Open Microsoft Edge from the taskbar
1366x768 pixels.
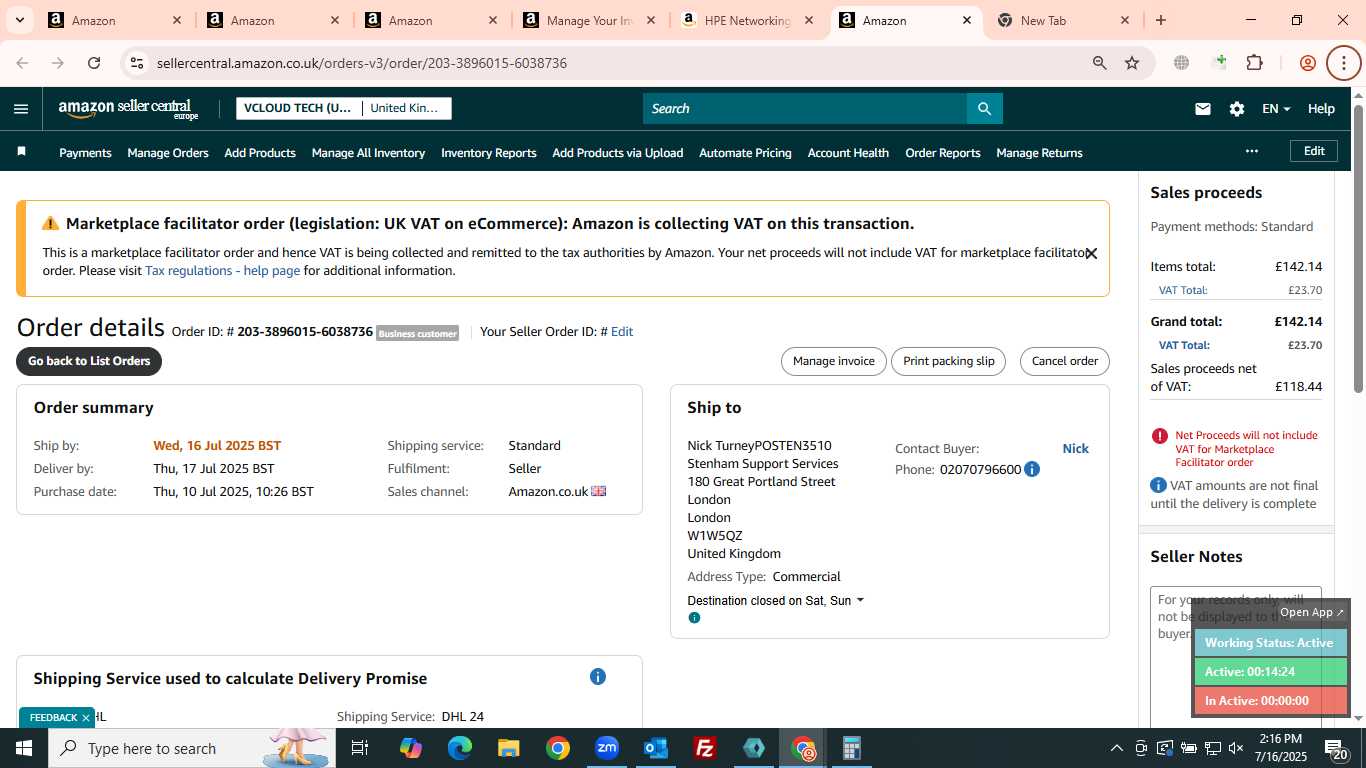point(460,748)
